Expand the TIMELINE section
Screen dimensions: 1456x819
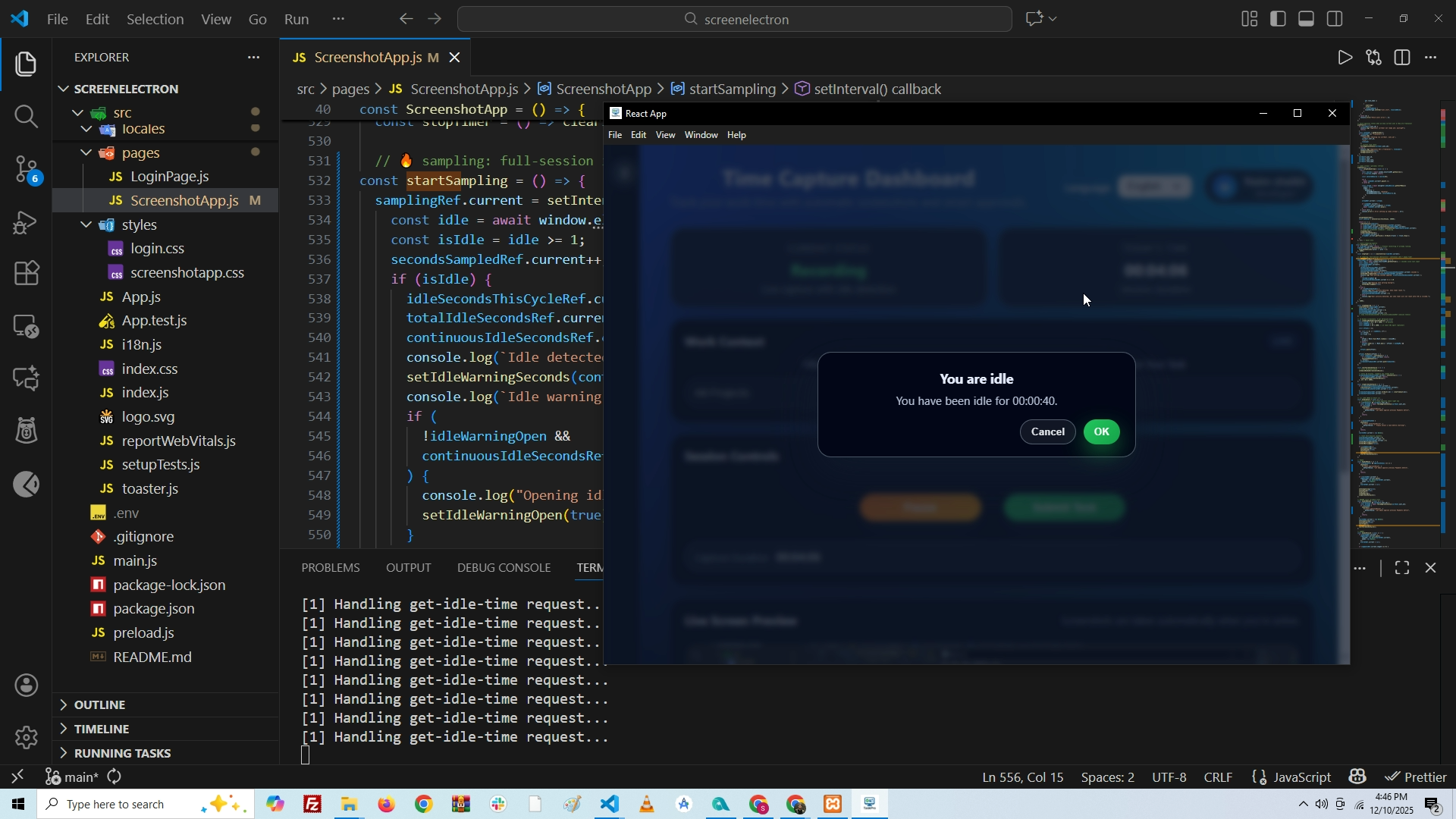102,729
